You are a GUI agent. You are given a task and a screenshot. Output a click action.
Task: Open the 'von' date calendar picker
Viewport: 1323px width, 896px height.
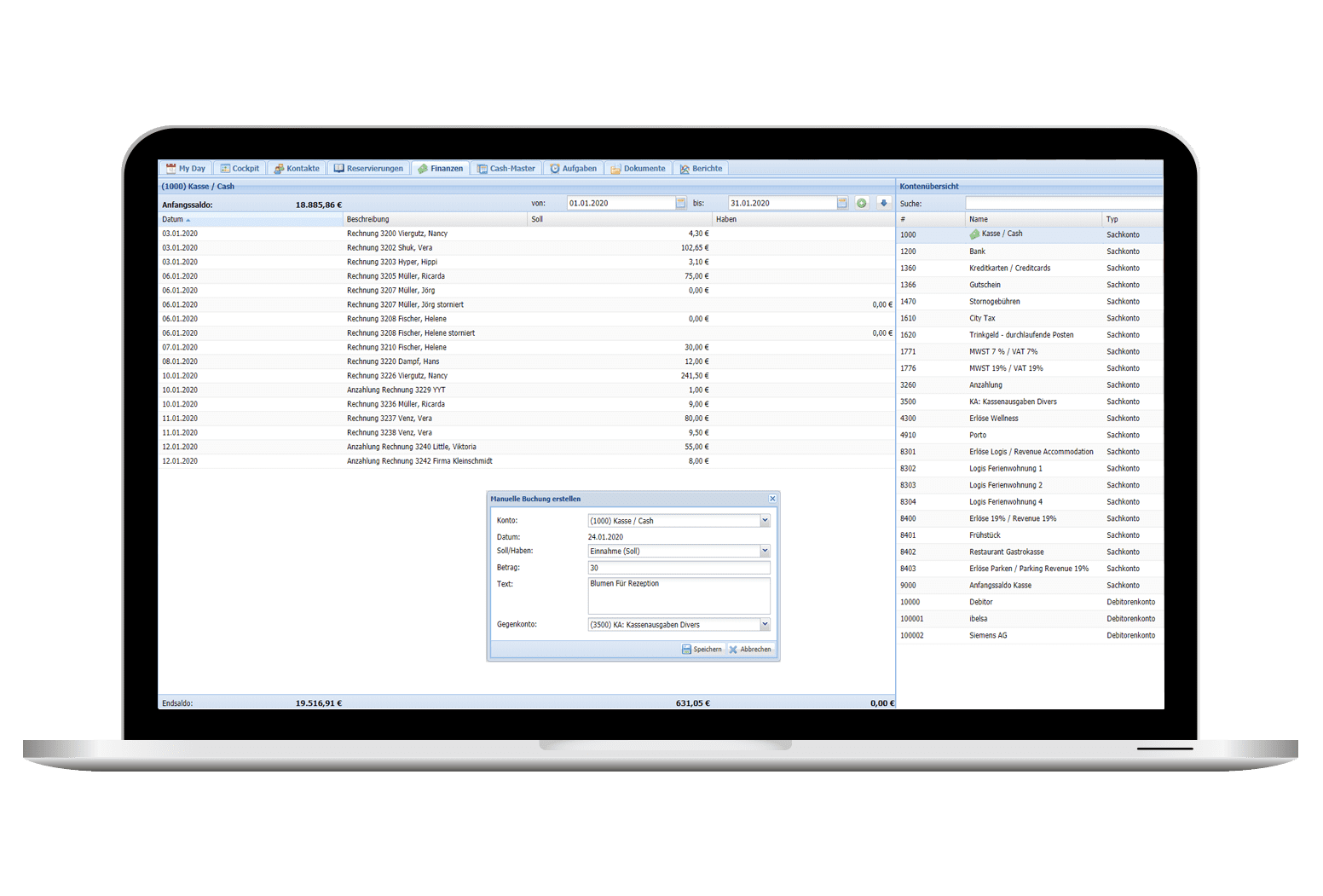click(x=680, y=203)
